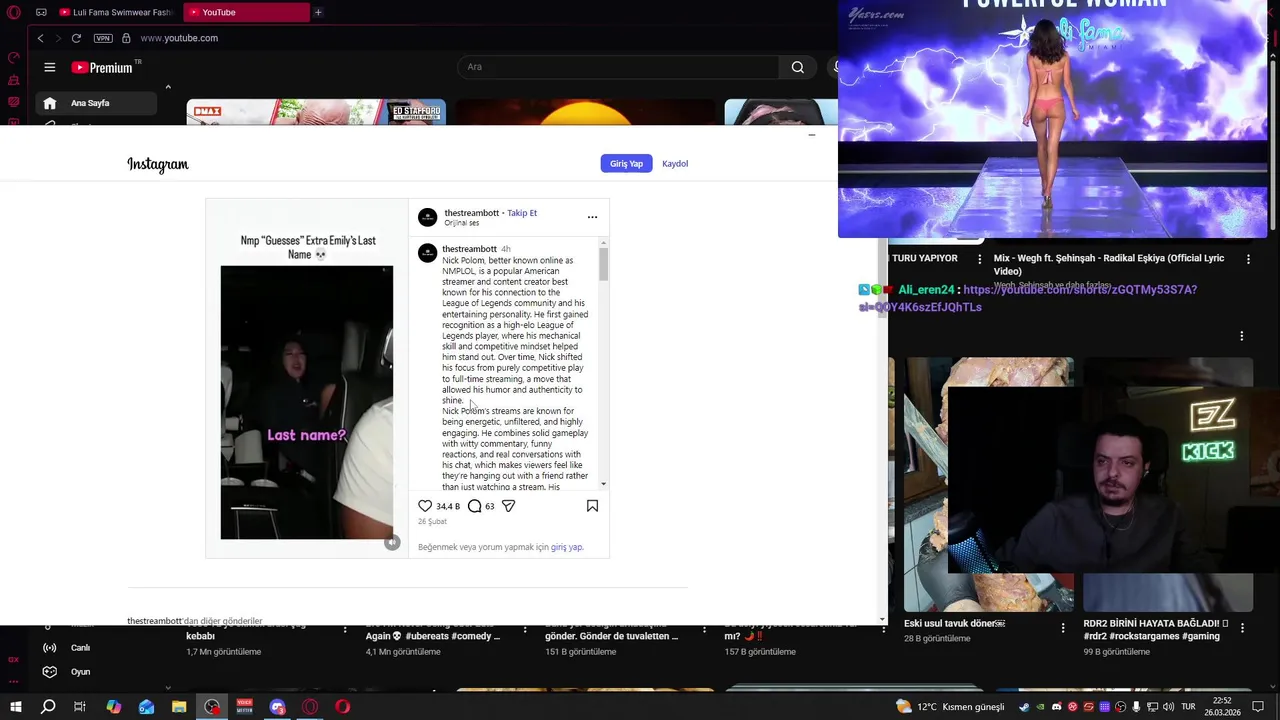Viewport: 1280px width, 720px height.
Task: Click the Instagram logo in popup
Action: pos(158,164)
